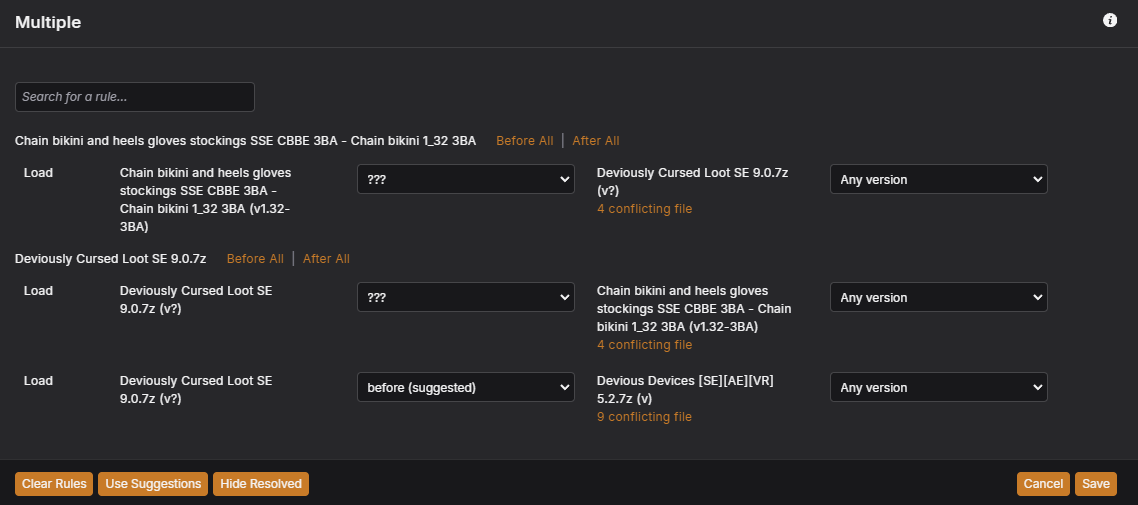
Task: Click 'Load' label in the Devious Devices row
Action: (x=38, y=380)
